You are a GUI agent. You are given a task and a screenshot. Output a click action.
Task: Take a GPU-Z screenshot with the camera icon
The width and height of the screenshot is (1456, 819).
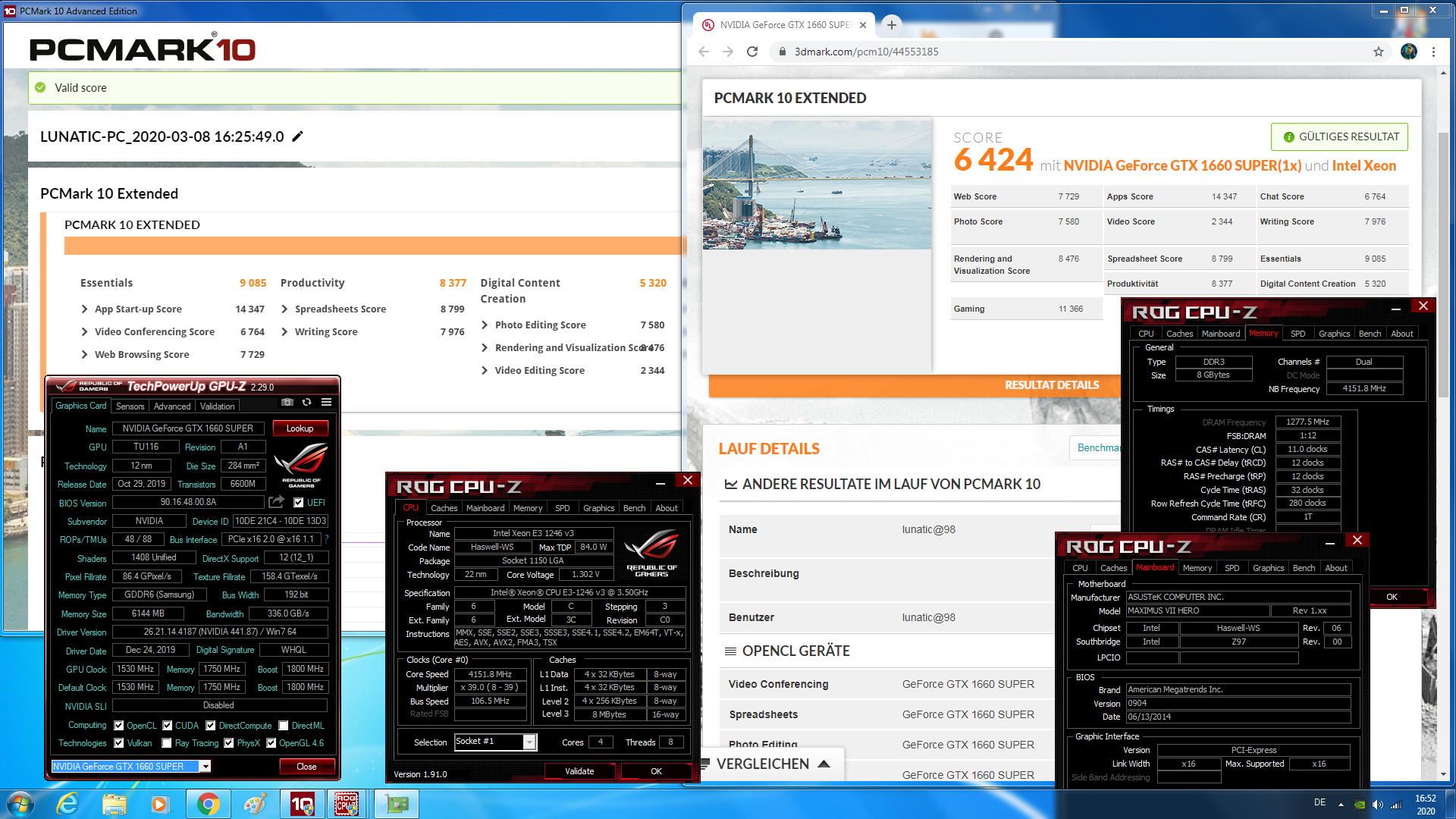coord(287,403)
